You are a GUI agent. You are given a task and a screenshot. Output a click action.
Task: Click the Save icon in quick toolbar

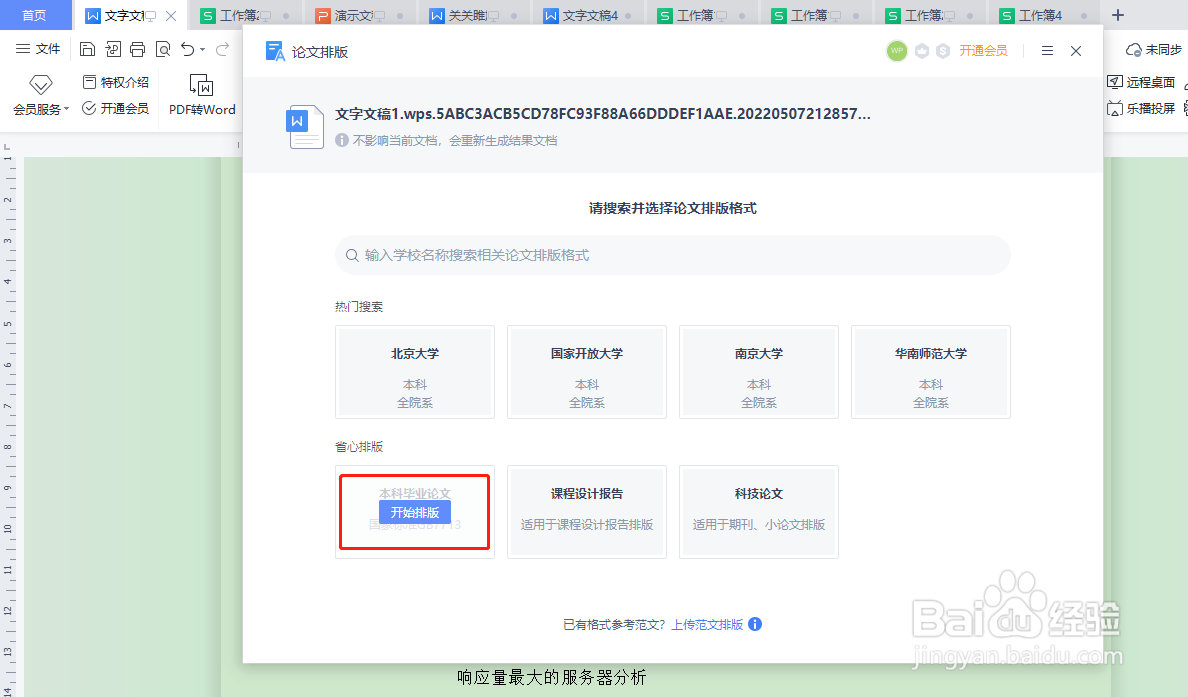87,49
